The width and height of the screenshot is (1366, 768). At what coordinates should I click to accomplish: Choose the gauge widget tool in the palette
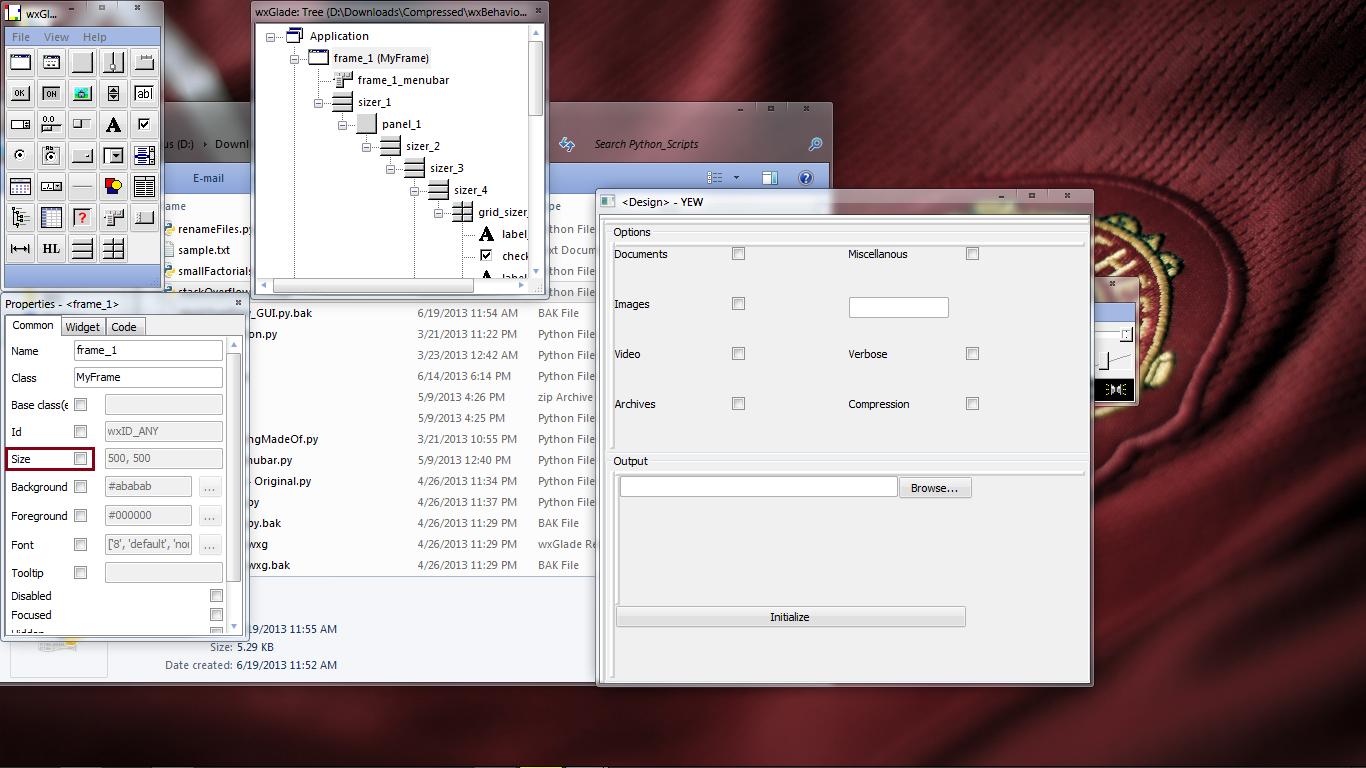[82, 124]
